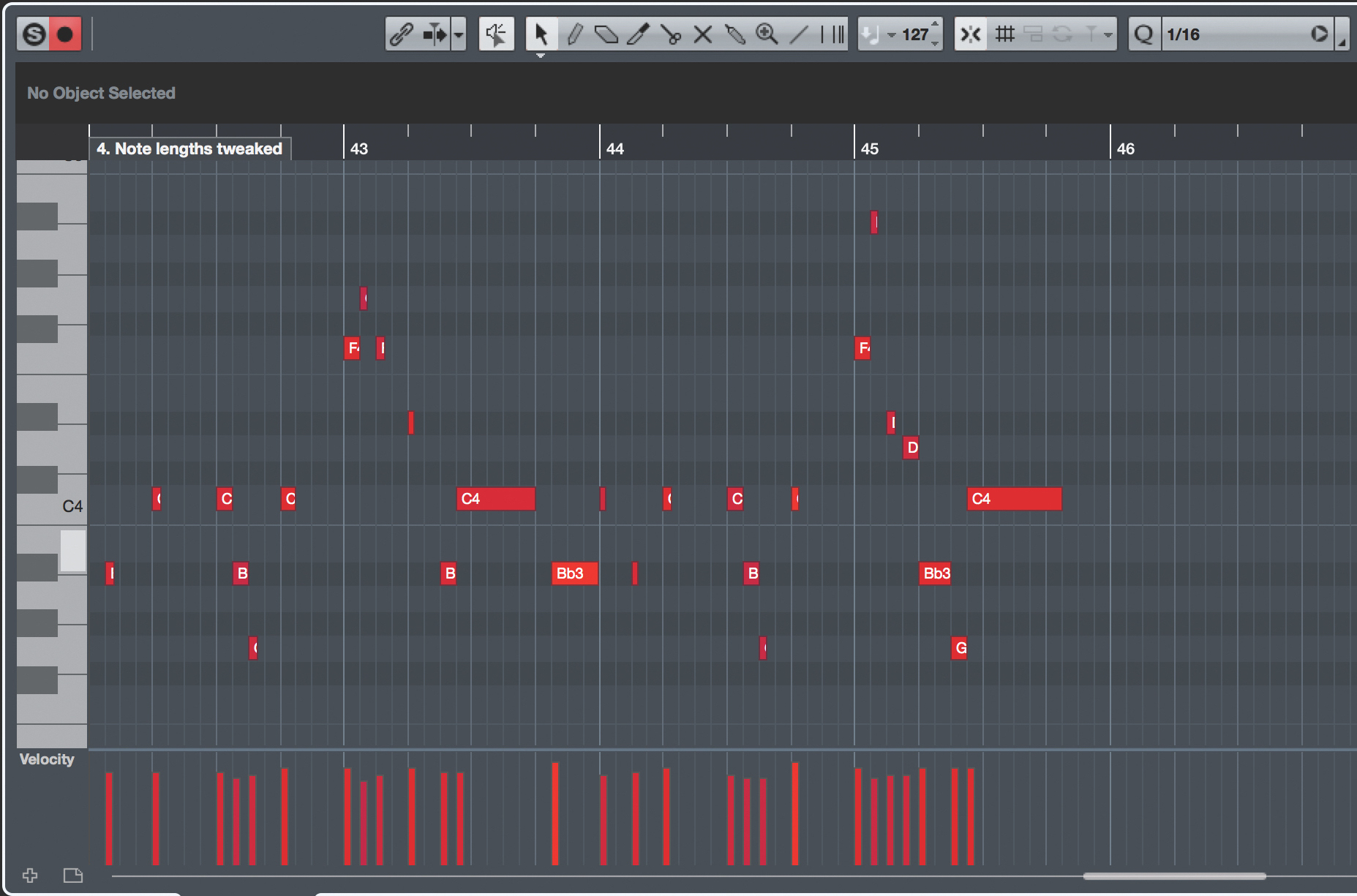Click bar 43 on the ruler
Screen dimensions: 1357x896
pos(358,148)
